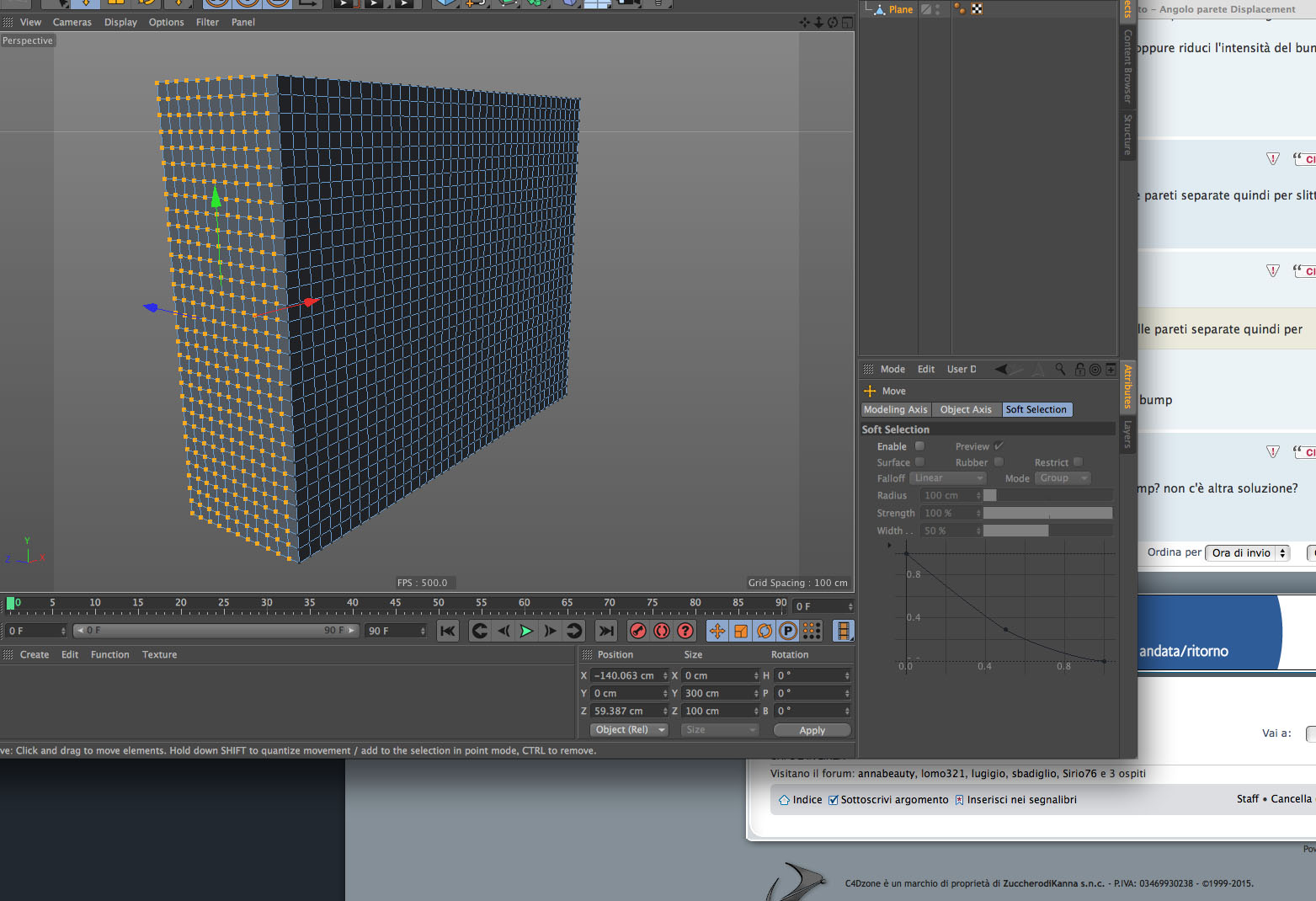The image size is (1316, 901).
Task: Click the Apply button
Action: click(x=813, y=730)
